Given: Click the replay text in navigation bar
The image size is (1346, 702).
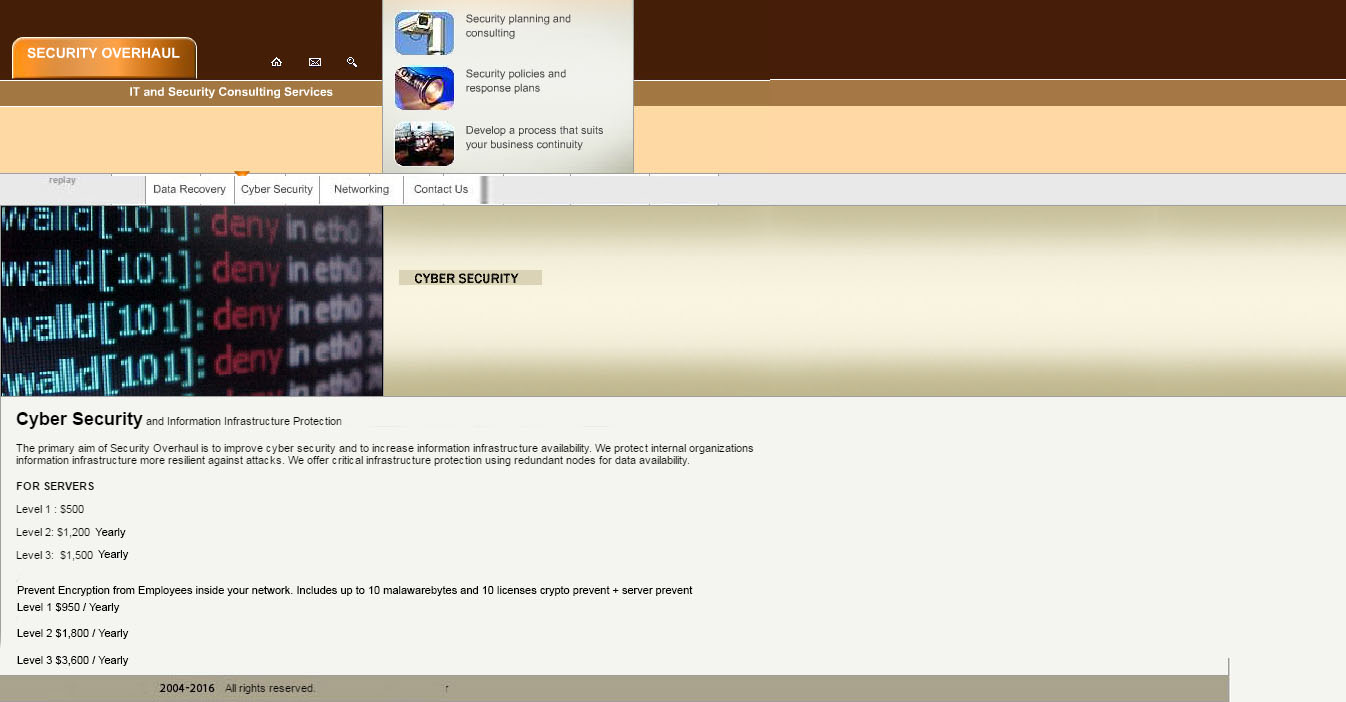Looking at the screenshot, I should 62,180.
